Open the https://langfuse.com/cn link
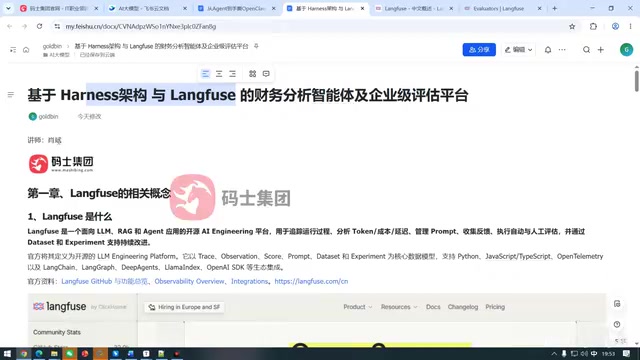640x360 pixels. coord(311,281)
